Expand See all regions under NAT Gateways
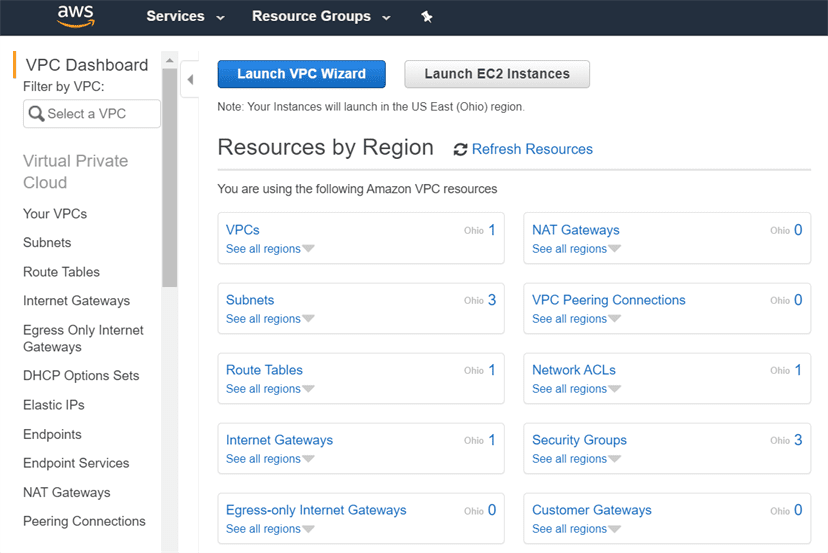The width and height of the screenshot is (828, 553). [x=576, y=249]
